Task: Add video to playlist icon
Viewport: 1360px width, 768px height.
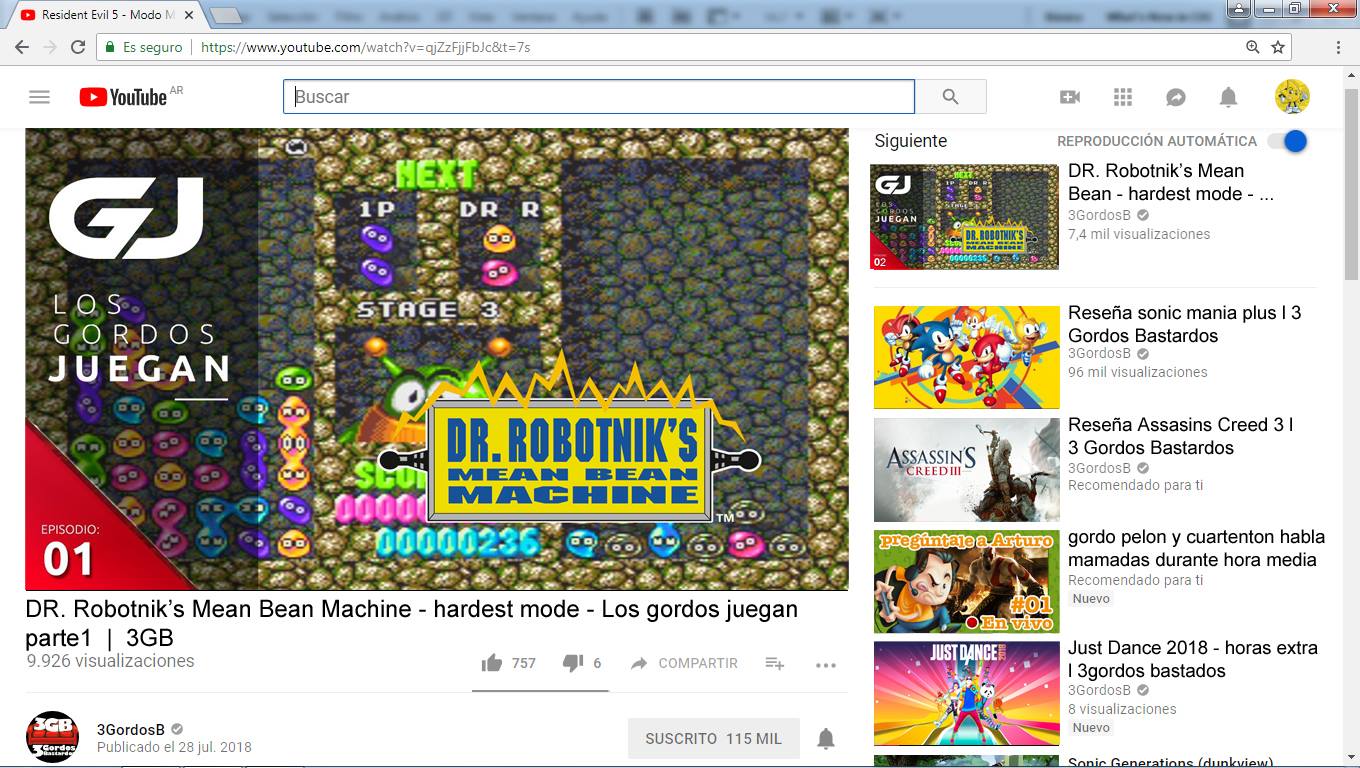Action: coord(775,663)
